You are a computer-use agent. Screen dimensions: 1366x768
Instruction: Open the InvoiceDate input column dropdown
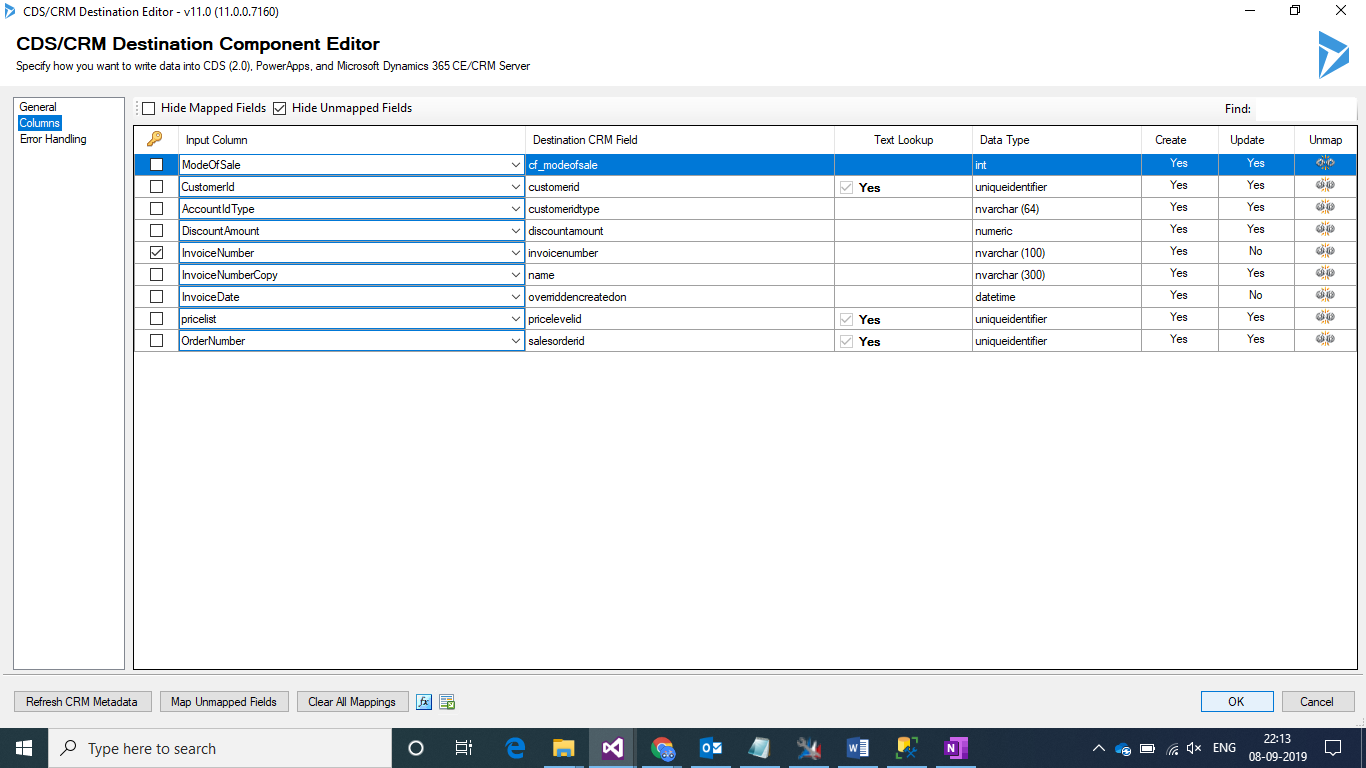515,297
